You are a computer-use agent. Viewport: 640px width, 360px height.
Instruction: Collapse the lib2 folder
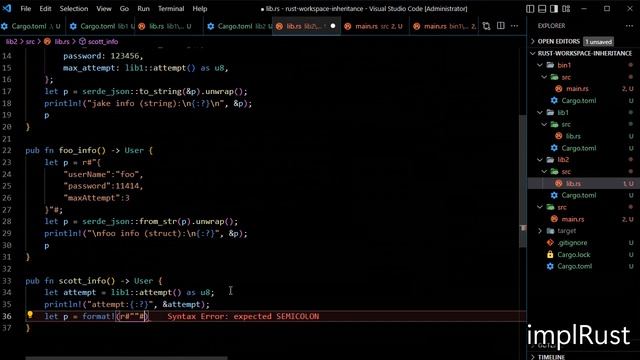[x=563, y=160]
